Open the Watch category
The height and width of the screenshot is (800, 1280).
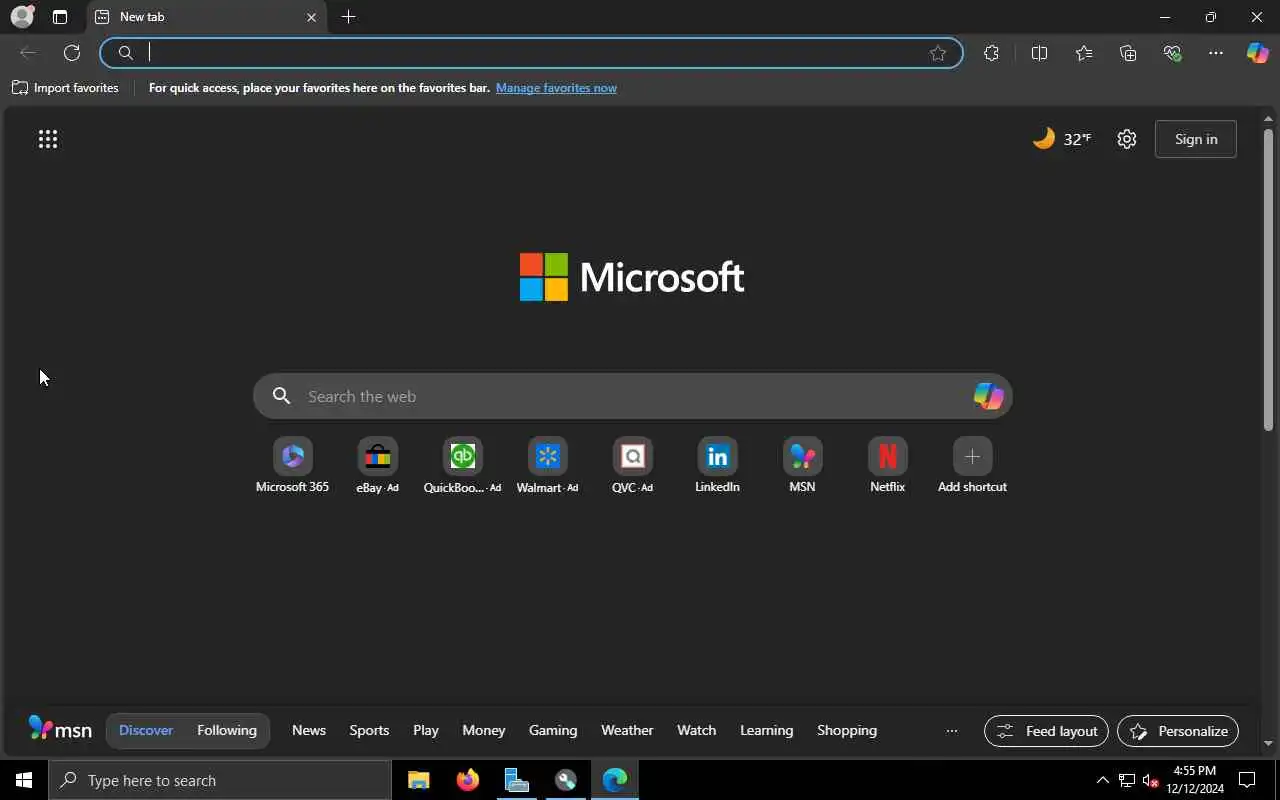(x=697, y=730)
